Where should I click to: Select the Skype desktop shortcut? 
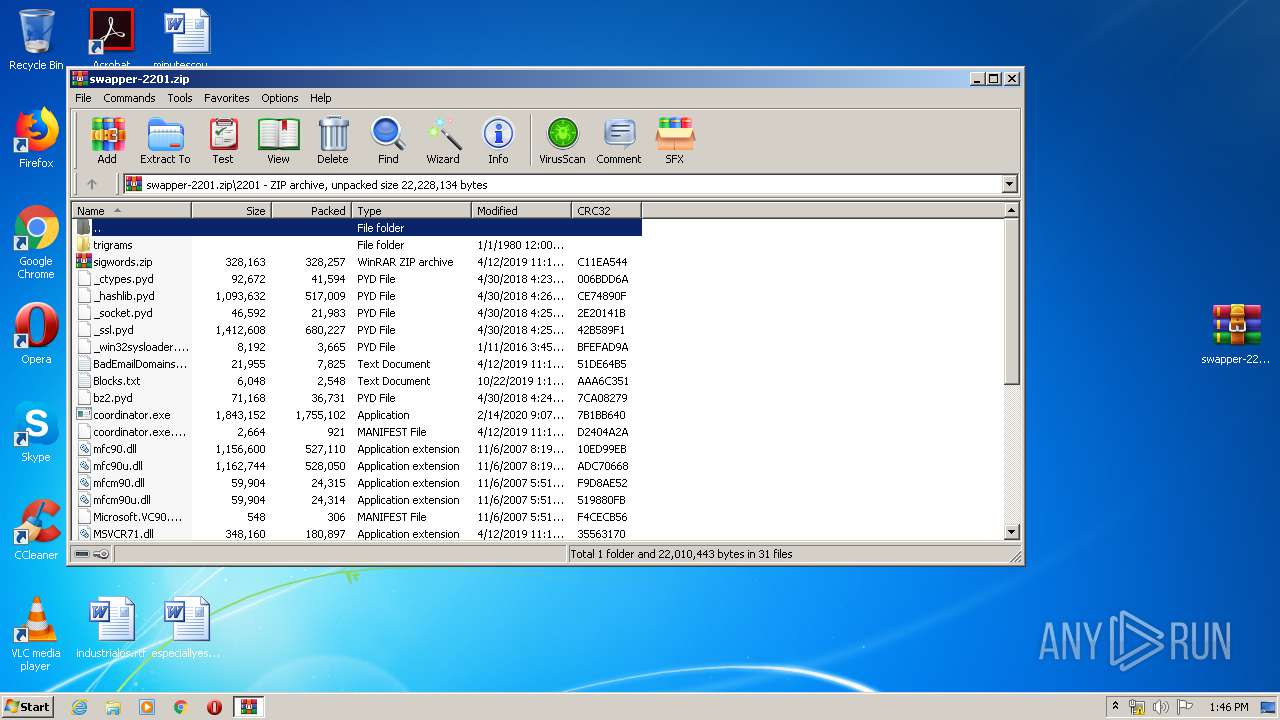[x=36, y=432]
